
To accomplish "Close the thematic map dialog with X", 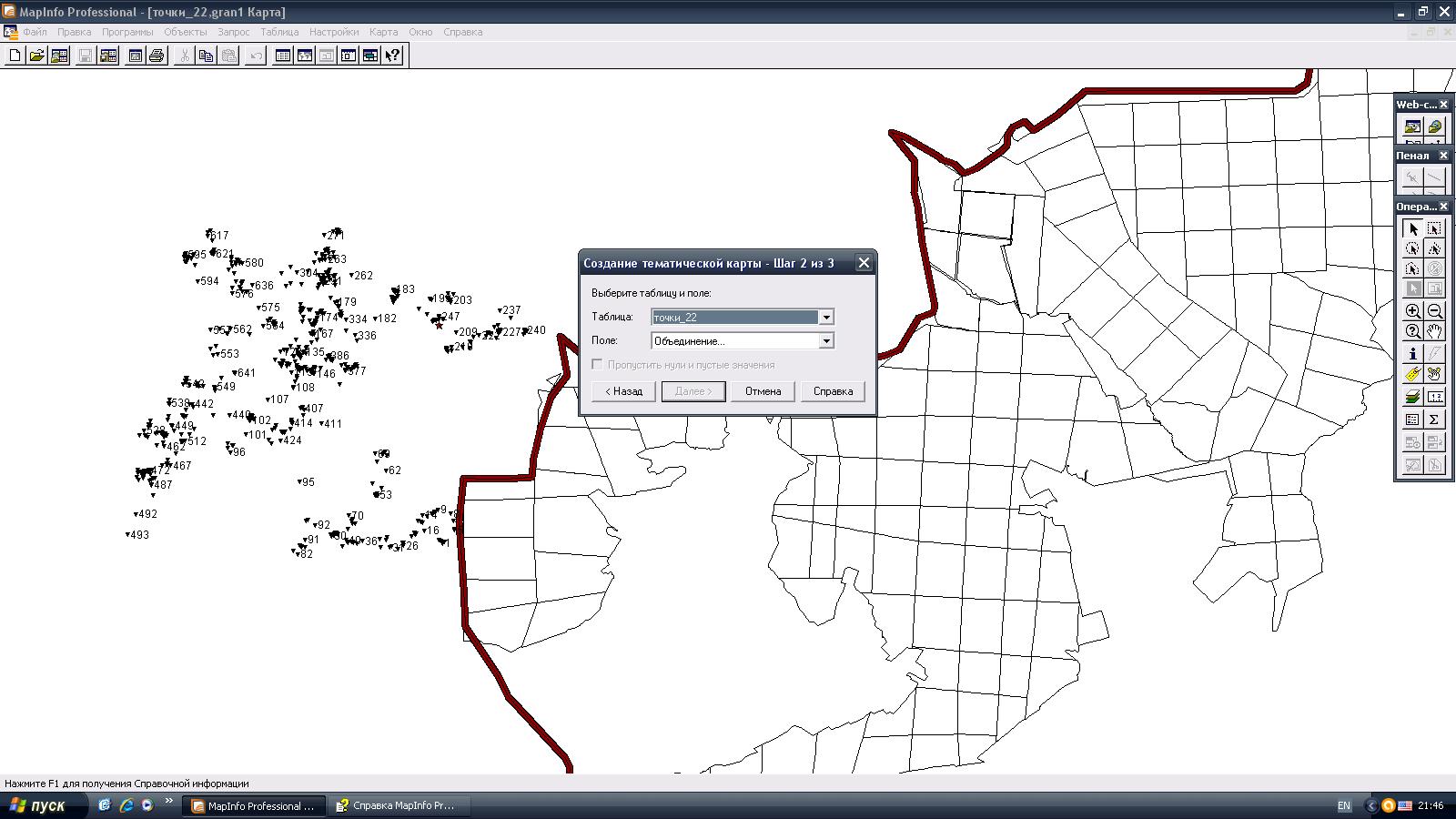I will point(864,263).
